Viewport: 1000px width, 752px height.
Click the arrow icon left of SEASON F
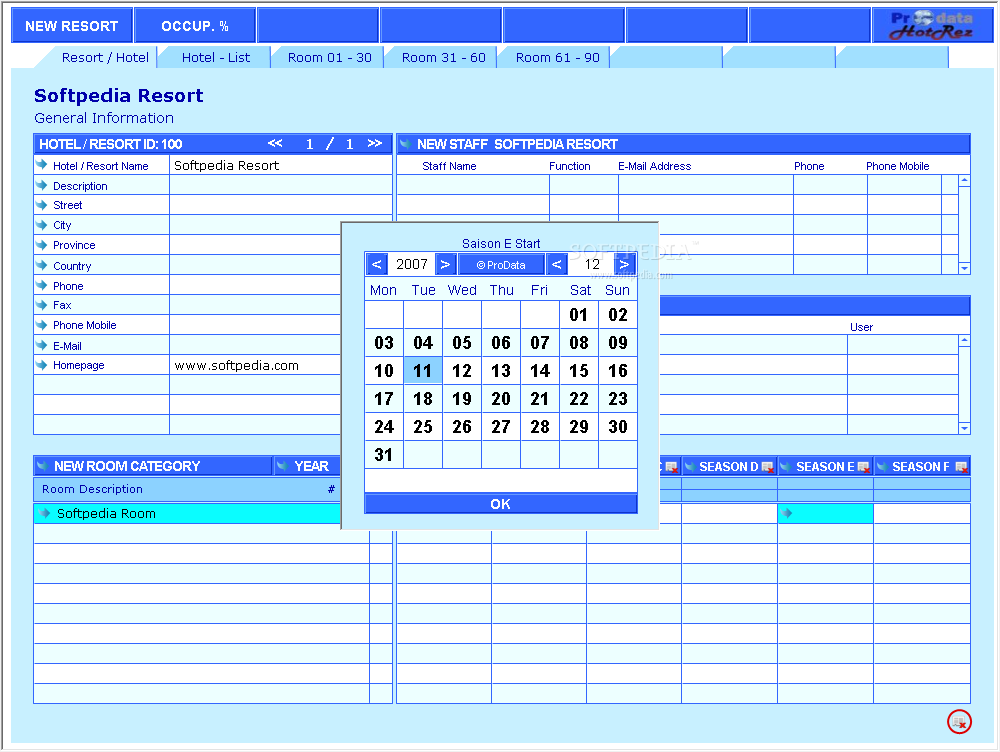[x=882, y=466]
